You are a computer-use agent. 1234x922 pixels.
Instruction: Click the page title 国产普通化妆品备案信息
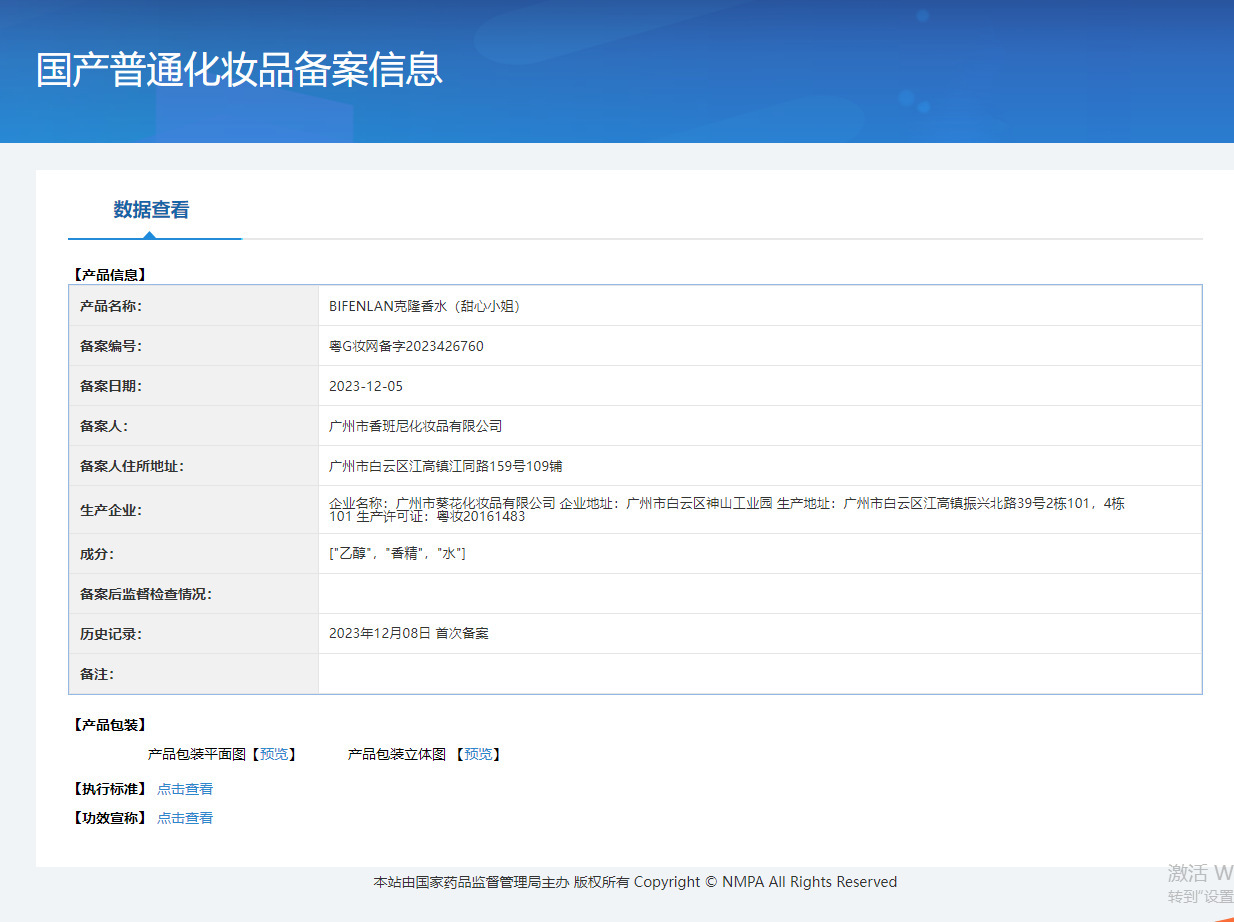239,70
